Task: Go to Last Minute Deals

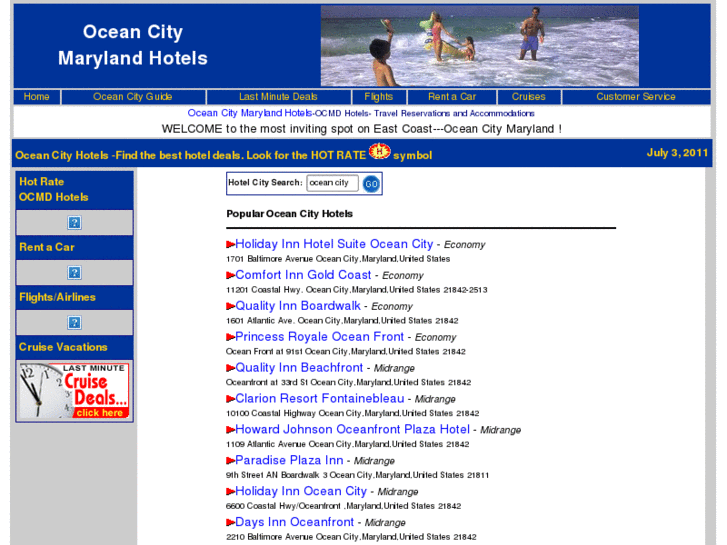Action: 278,96
